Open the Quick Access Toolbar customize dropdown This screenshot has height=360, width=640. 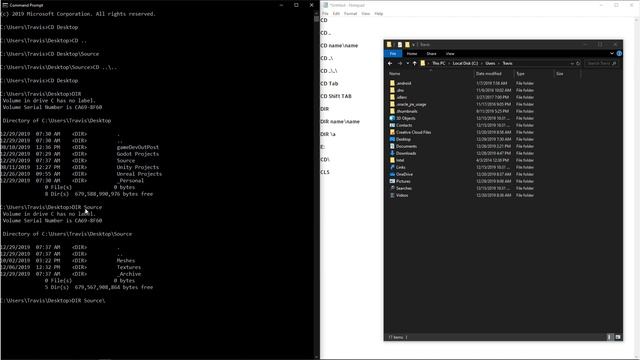pos(413,44)
